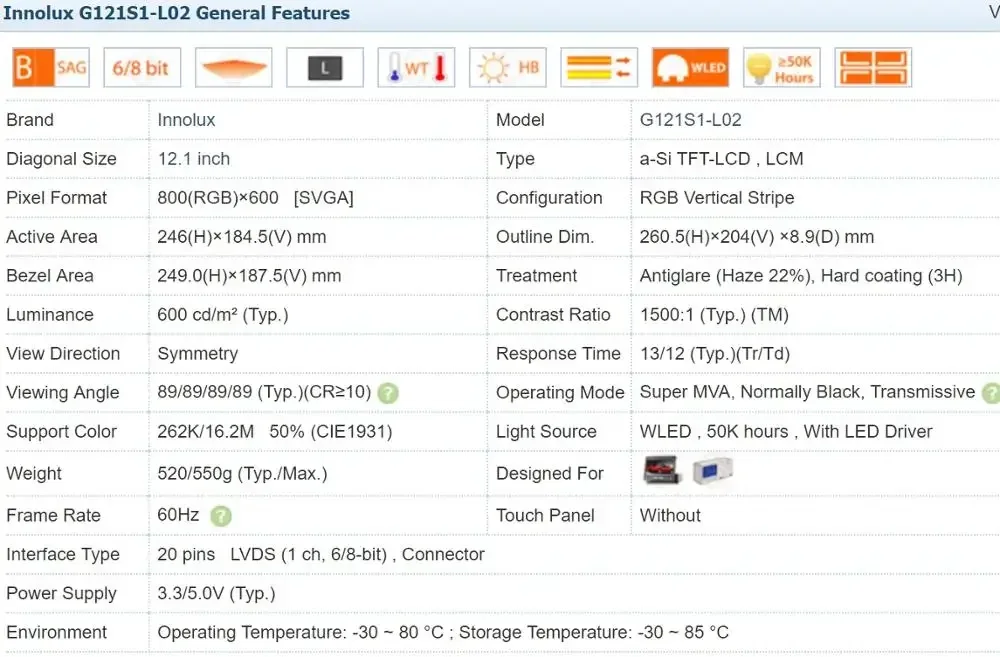Click the help icon next to 60Hz
This screenshot has height=657, width=1000.
[x=221, y=515]
